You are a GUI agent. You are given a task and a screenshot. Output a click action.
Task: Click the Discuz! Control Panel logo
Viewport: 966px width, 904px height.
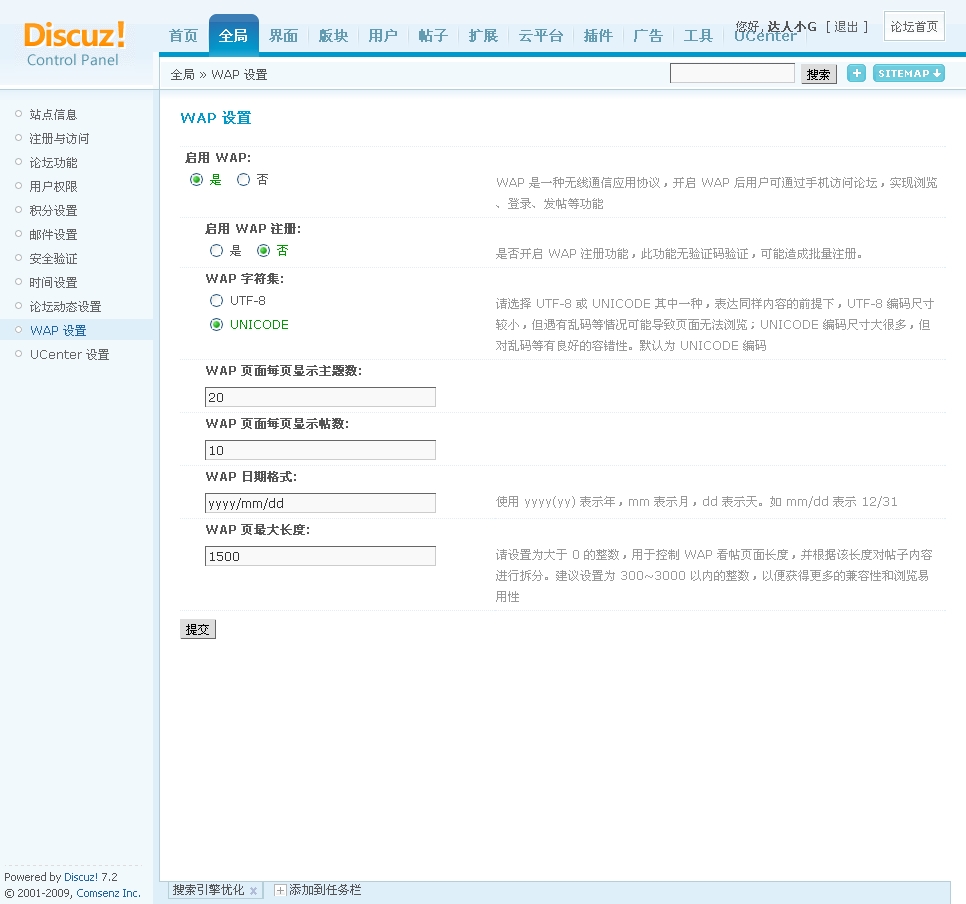click(x=75, y=45)
